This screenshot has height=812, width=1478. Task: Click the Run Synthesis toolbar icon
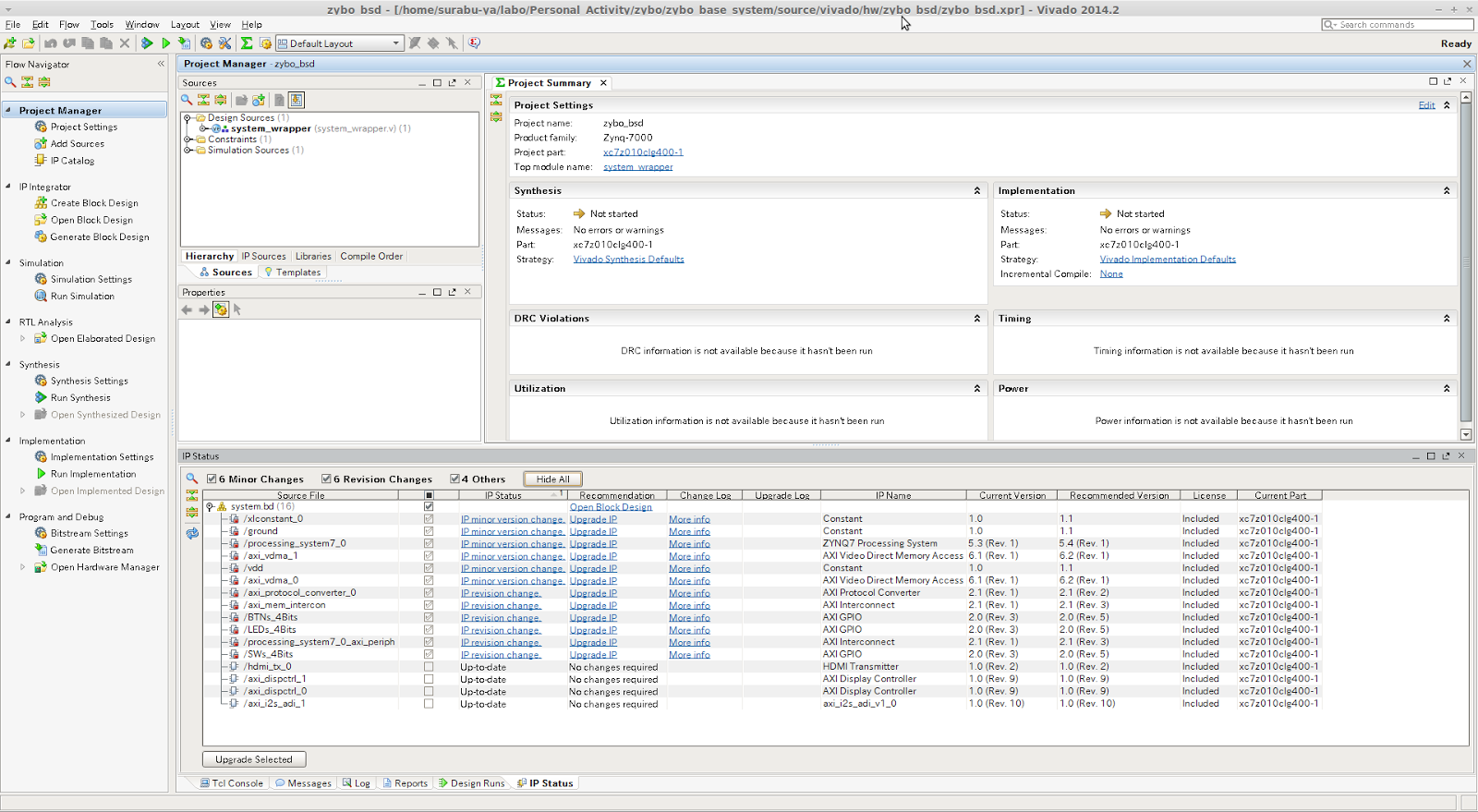point(147,43)
